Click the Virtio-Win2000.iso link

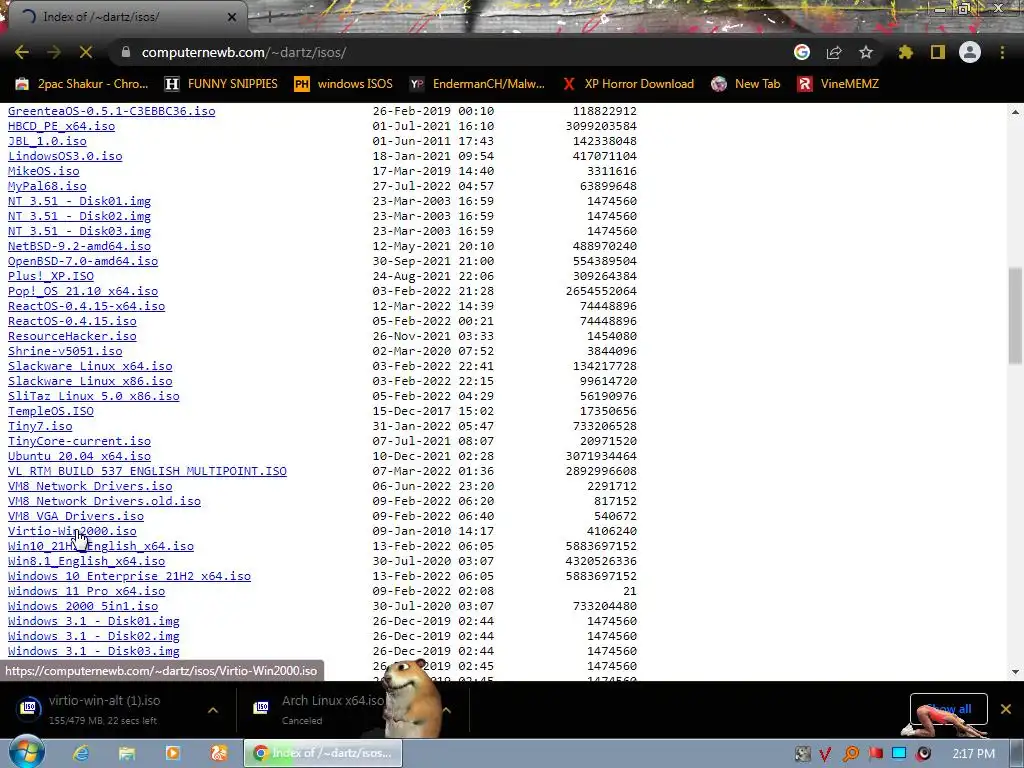click(72, 532)
